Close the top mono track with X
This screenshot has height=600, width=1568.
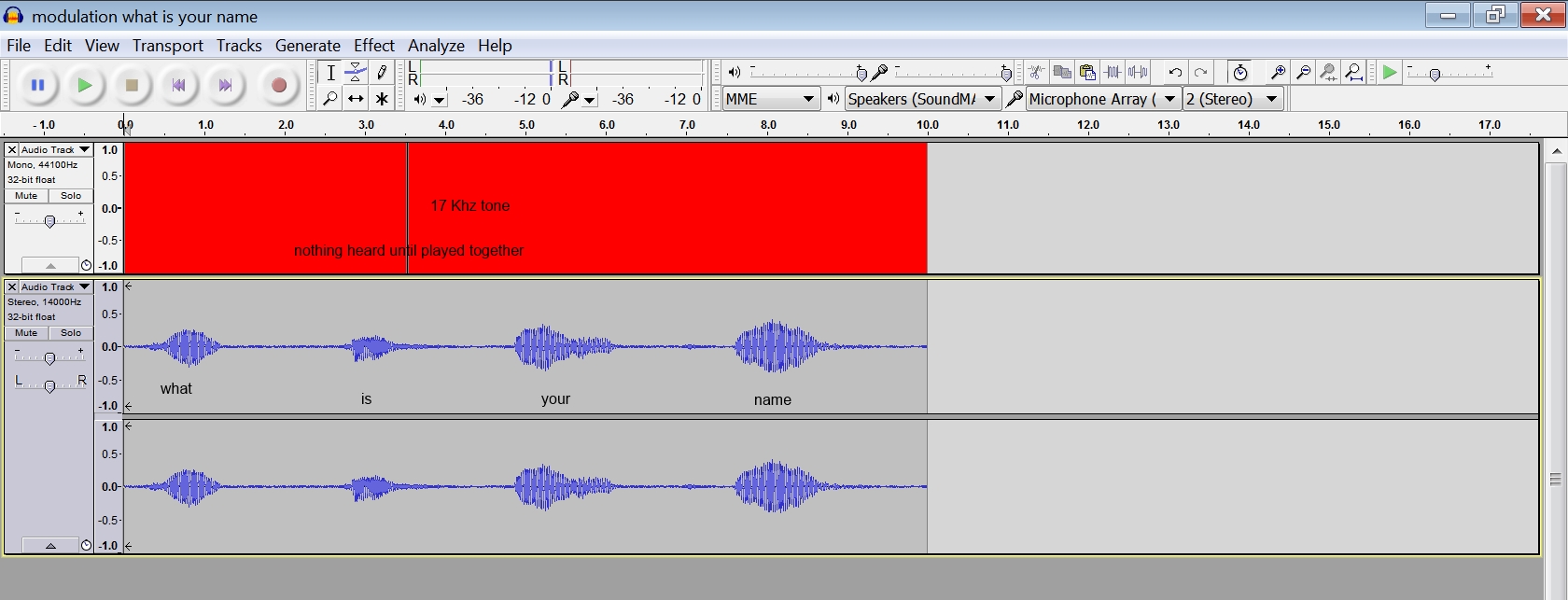[12, 149]
